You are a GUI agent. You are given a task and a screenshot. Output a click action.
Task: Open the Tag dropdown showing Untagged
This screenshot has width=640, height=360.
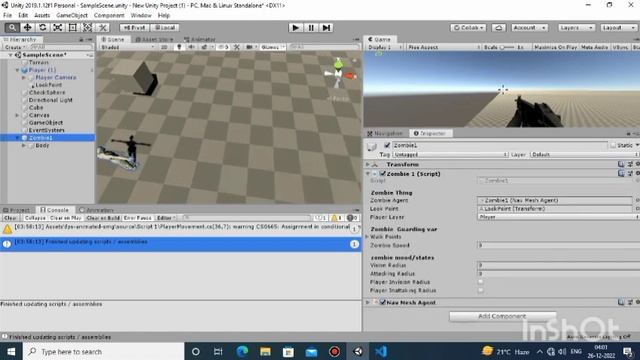pyautogui.click(x=450, y=154)
